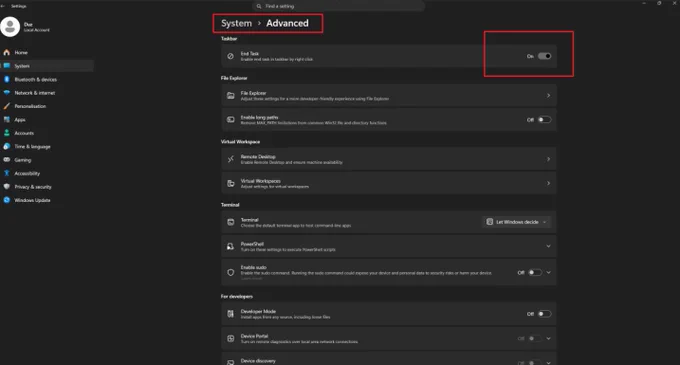
Task: Click the Bluetooth & devices icon
Action: click(x=7, y=79)
